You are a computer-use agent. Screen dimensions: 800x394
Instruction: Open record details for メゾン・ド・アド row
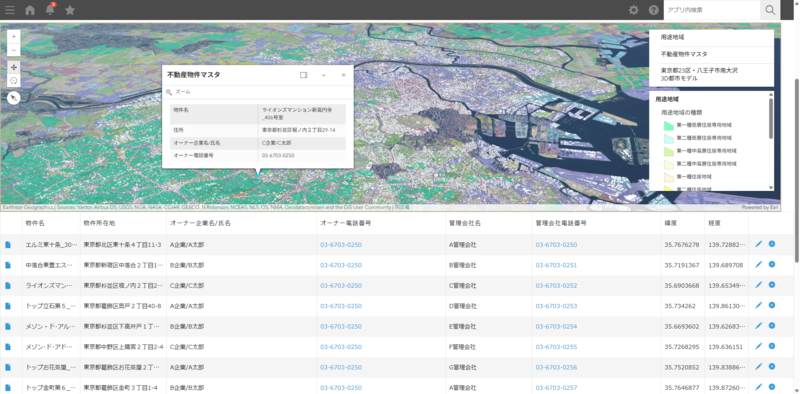pos(8,347)
